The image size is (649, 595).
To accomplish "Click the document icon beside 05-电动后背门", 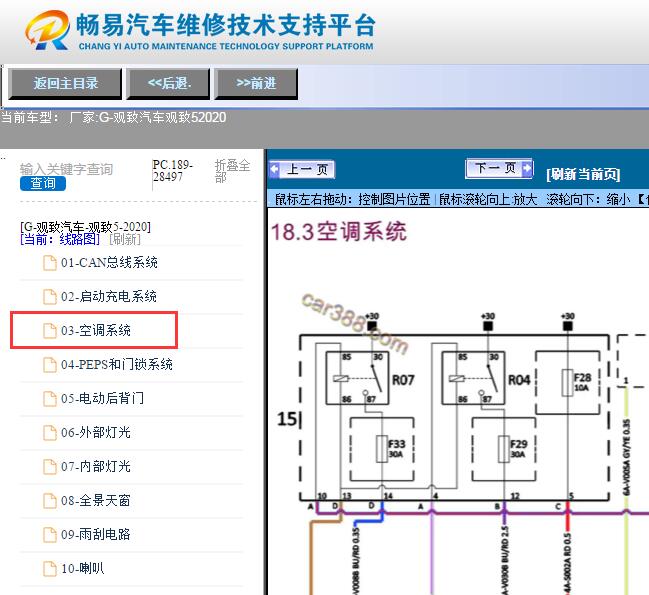I will pyautogui.click(x=50, y=399).
